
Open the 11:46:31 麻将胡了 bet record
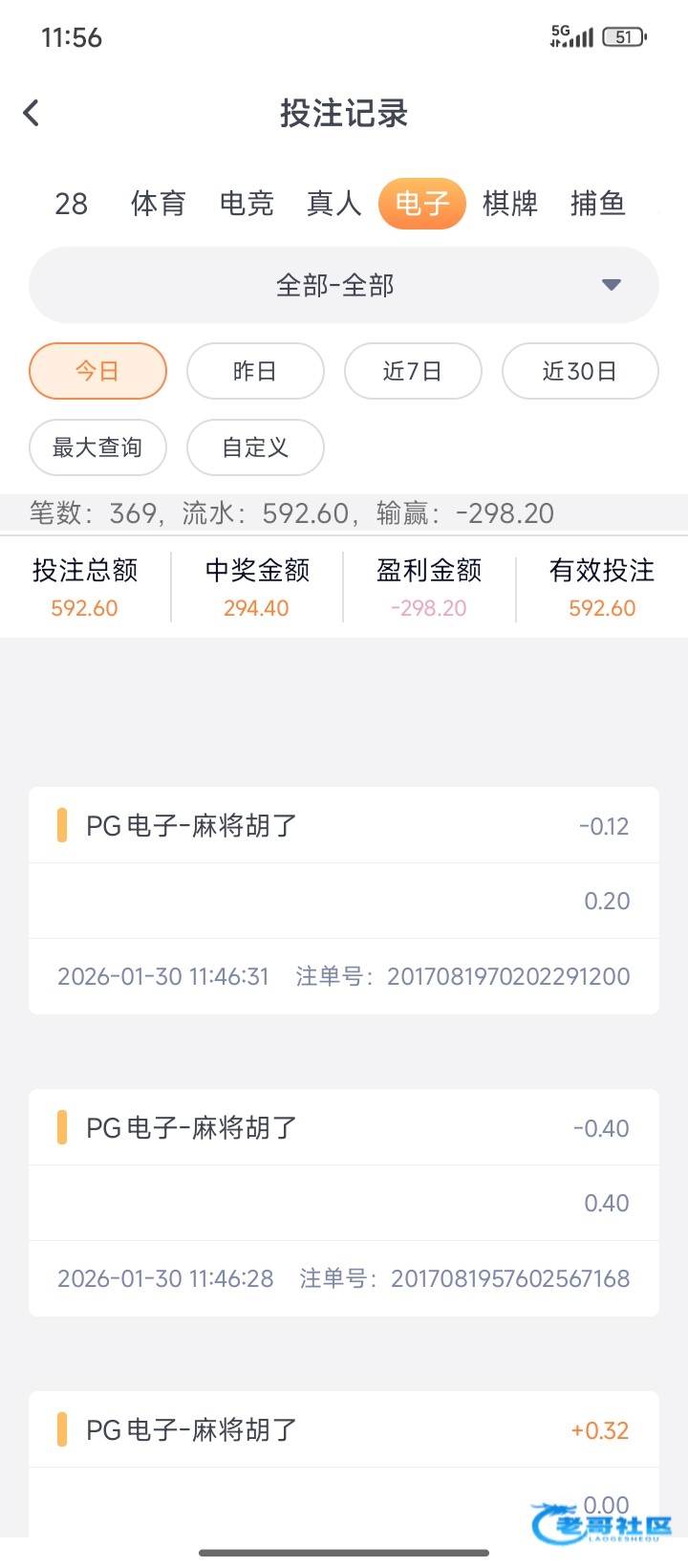344,900
